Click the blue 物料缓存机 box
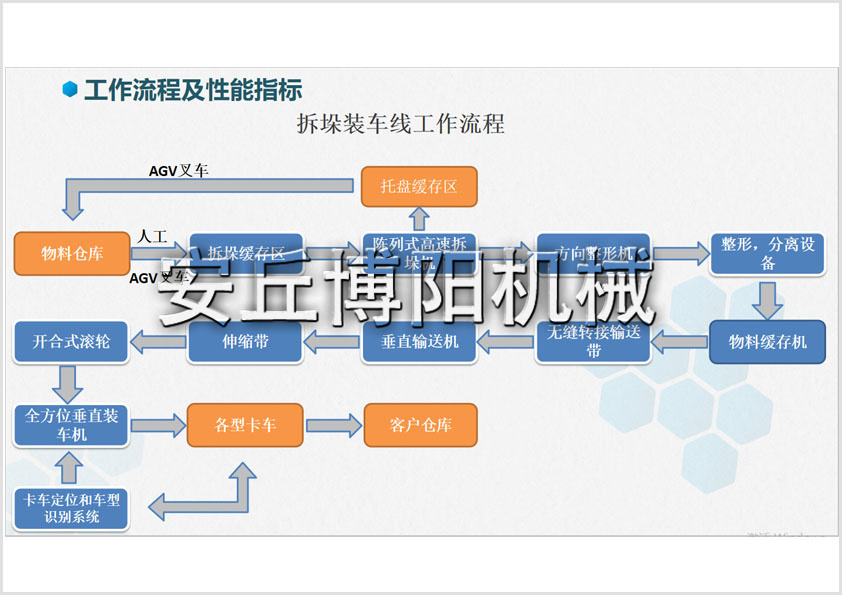Screen dimensions: 842x595 (767, 342)
